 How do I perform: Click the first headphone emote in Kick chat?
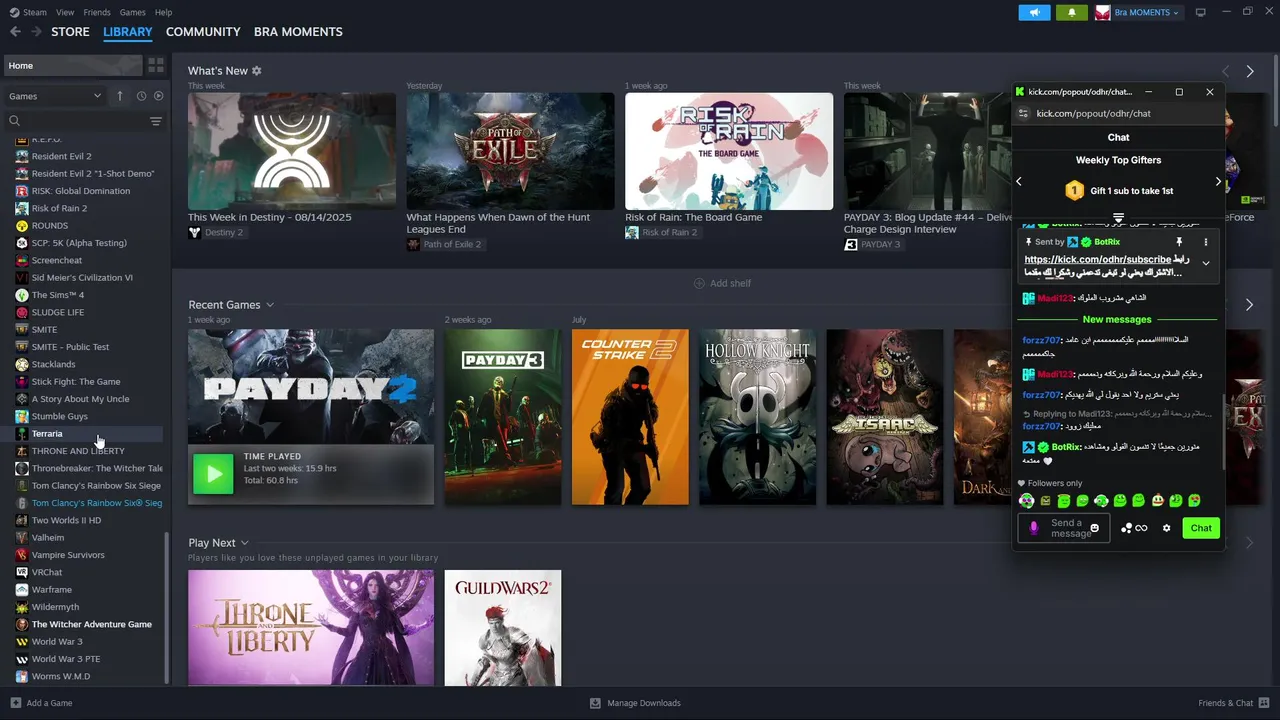[x=1026, y=501]
